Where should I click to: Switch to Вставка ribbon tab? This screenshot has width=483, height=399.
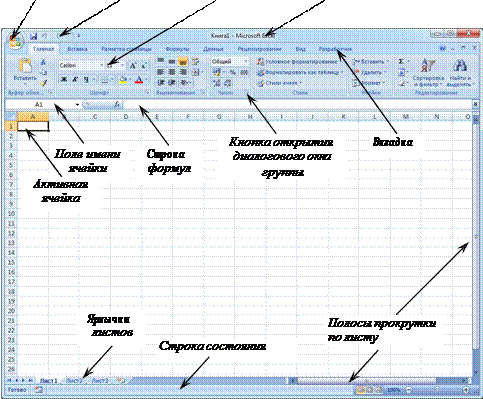point(77,49)
